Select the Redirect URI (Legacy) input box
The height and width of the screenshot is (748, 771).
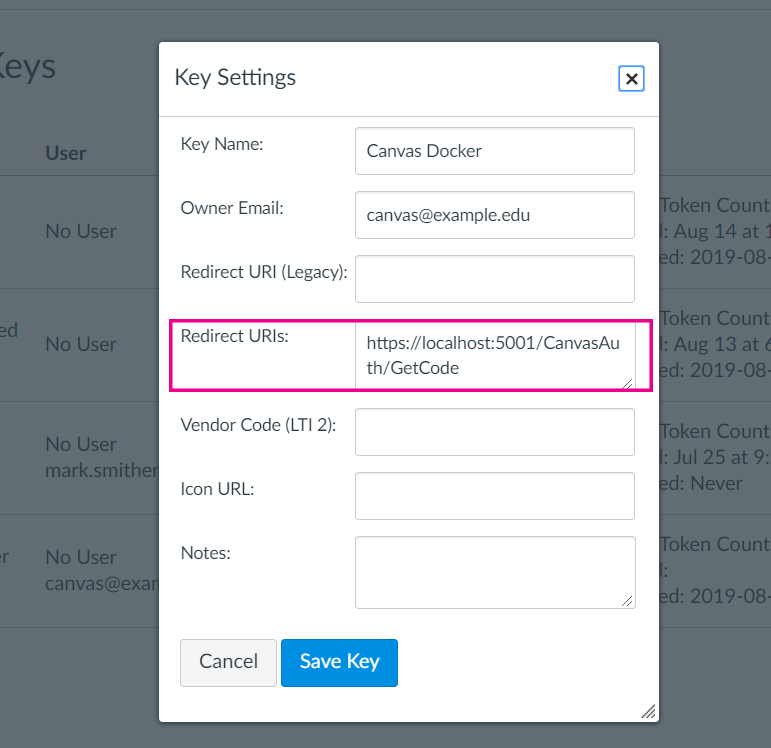click(x=494, y=279)
